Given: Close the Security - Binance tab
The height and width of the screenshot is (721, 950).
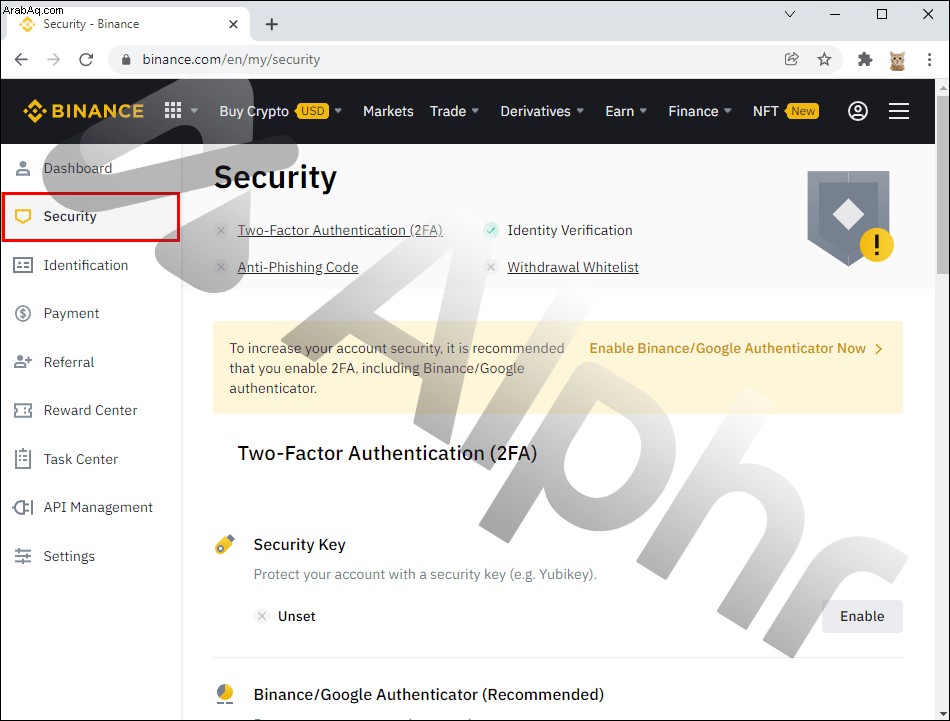Looking at the screenshot, I should pyautogui.click(x=233, y=24).
